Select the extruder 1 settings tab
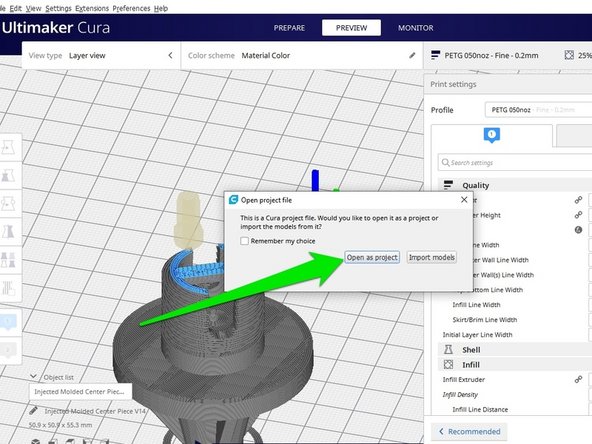Image resolution: width=592 pixels, height=444 pixels. [x=492, y=135]
